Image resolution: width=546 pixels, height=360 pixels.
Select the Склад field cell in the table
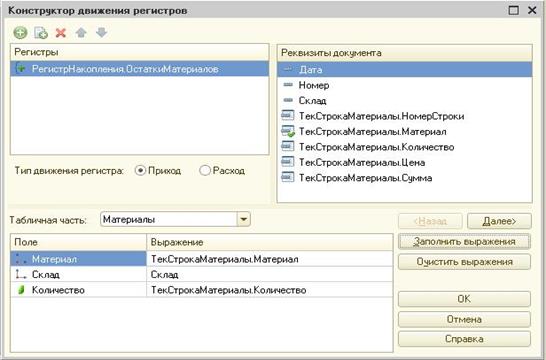(x=78, y=274)
